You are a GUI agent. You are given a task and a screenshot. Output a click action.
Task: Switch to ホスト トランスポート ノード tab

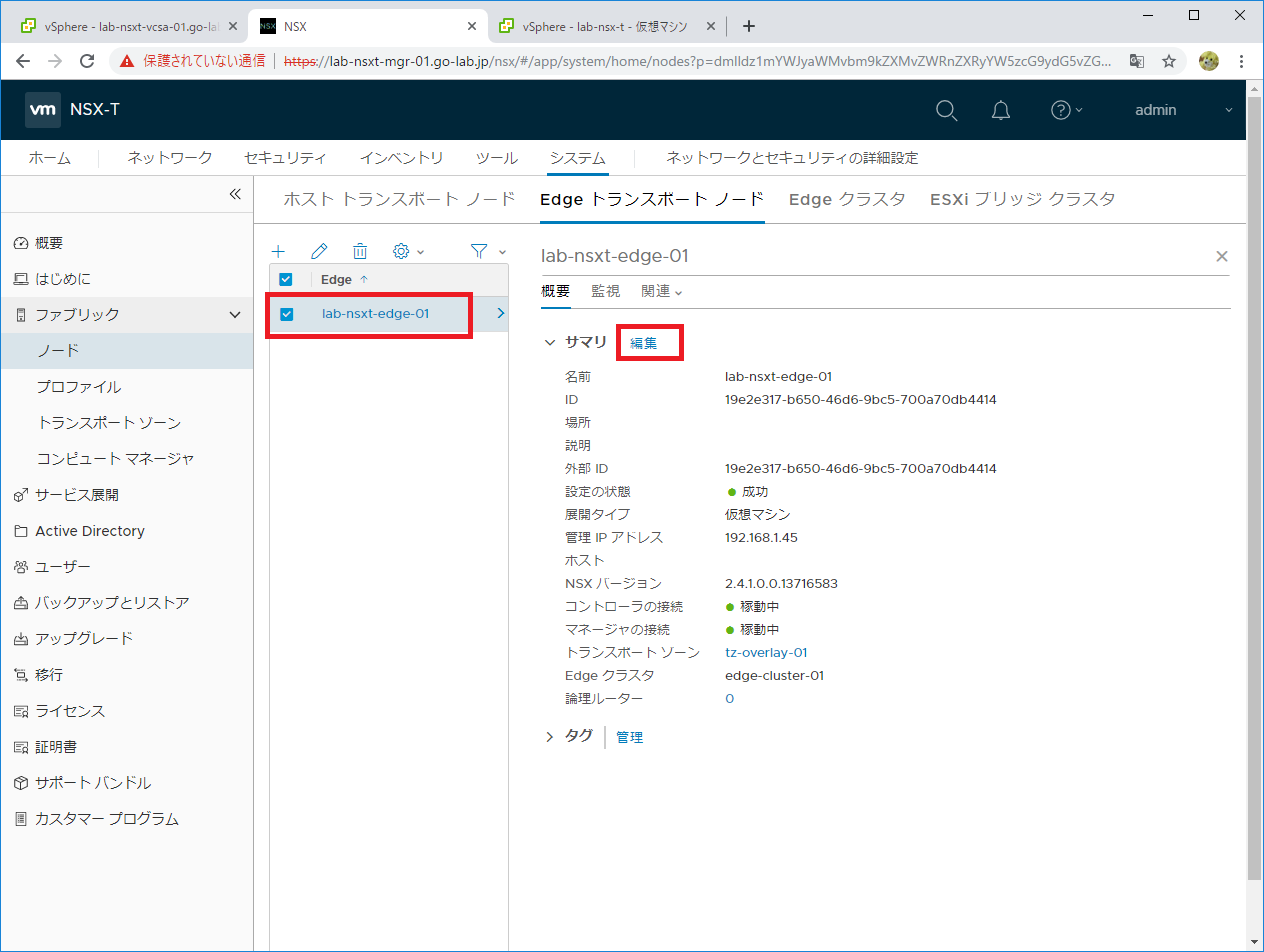click(400, 199)
